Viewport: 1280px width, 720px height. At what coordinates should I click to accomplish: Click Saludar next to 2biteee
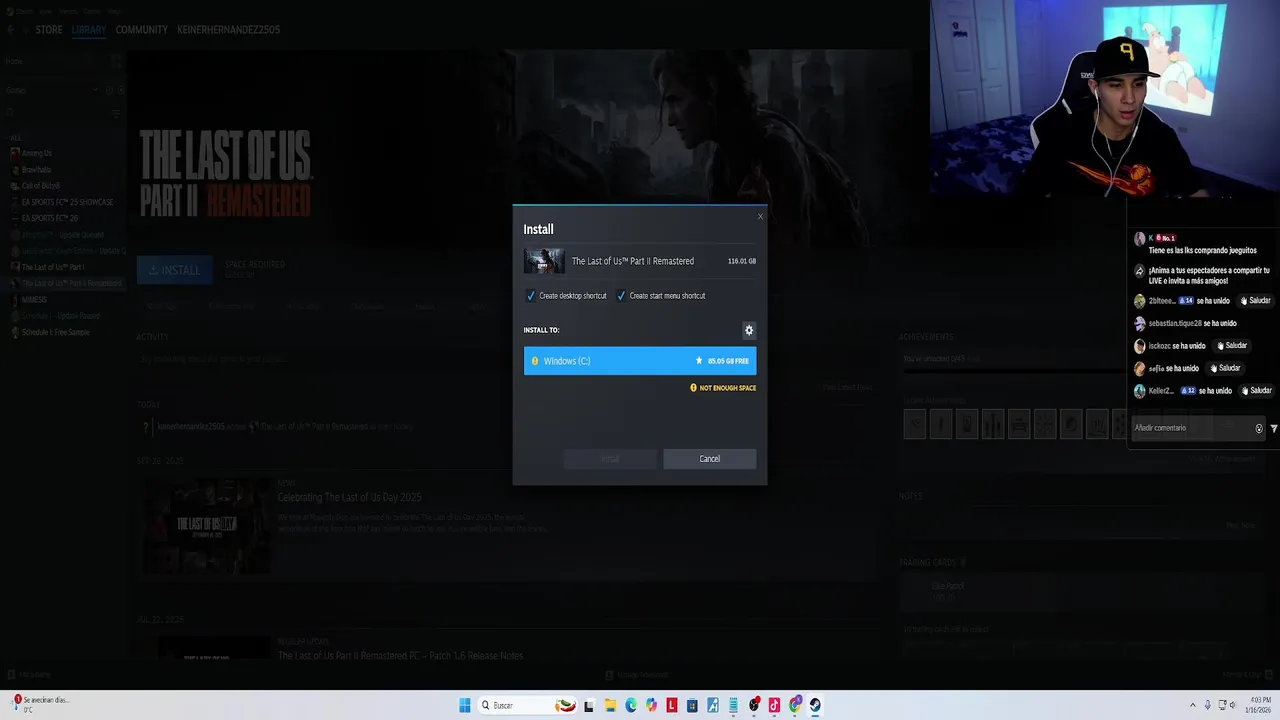[x=1256, y=301]
